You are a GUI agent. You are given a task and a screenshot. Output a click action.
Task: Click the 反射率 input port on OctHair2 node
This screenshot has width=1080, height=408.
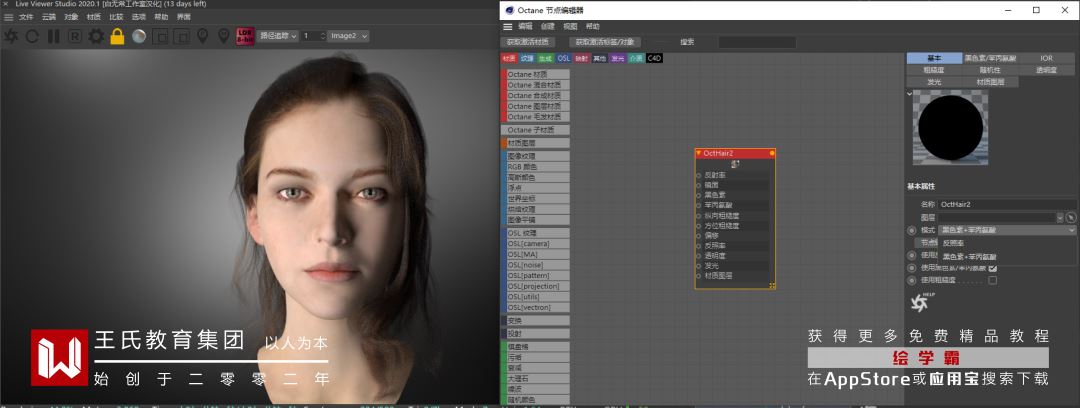(699, 175)
